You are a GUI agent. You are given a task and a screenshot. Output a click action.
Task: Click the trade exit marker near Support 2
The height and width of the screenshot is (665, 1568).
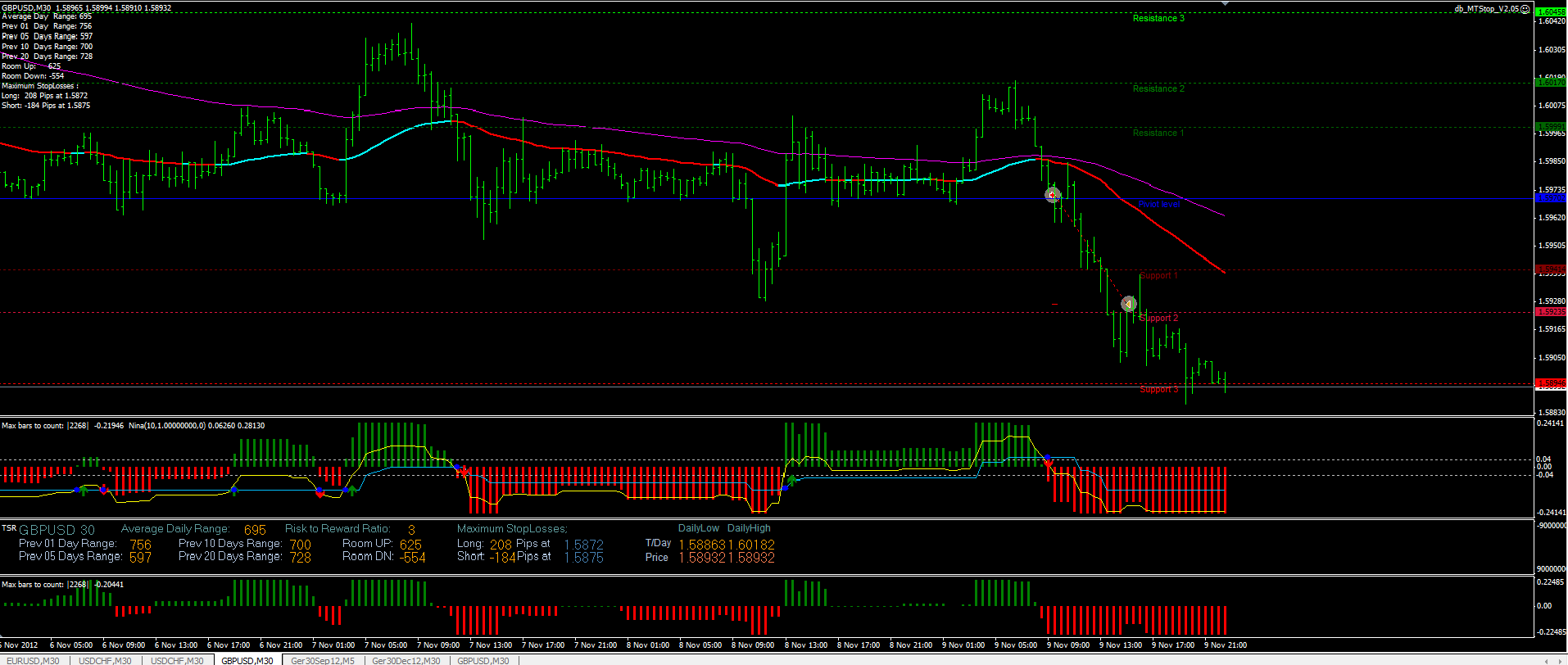coord(1128,304)
